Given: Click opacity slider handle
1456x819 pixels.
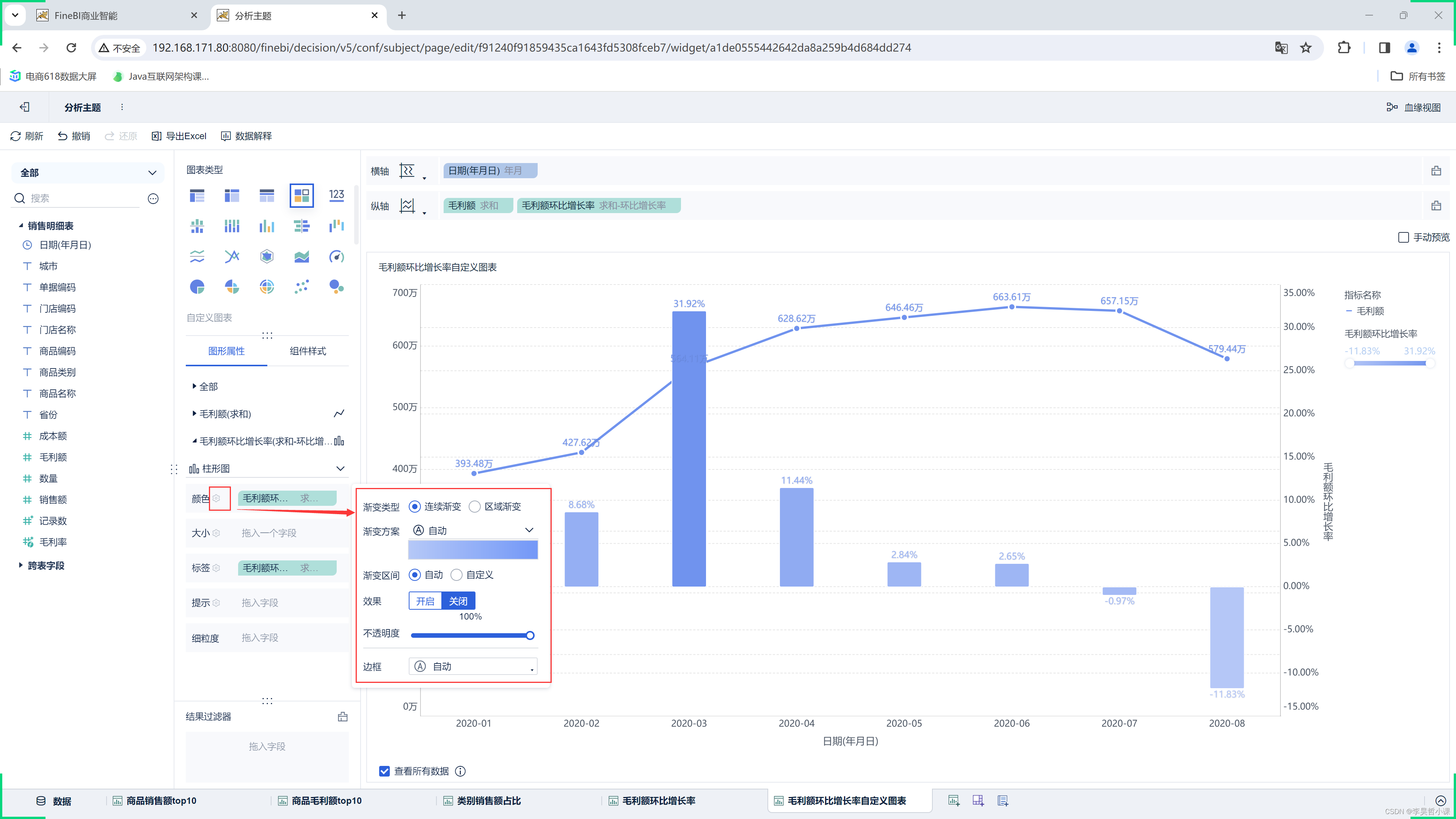Looking at the screenshot, I should 530,635.
